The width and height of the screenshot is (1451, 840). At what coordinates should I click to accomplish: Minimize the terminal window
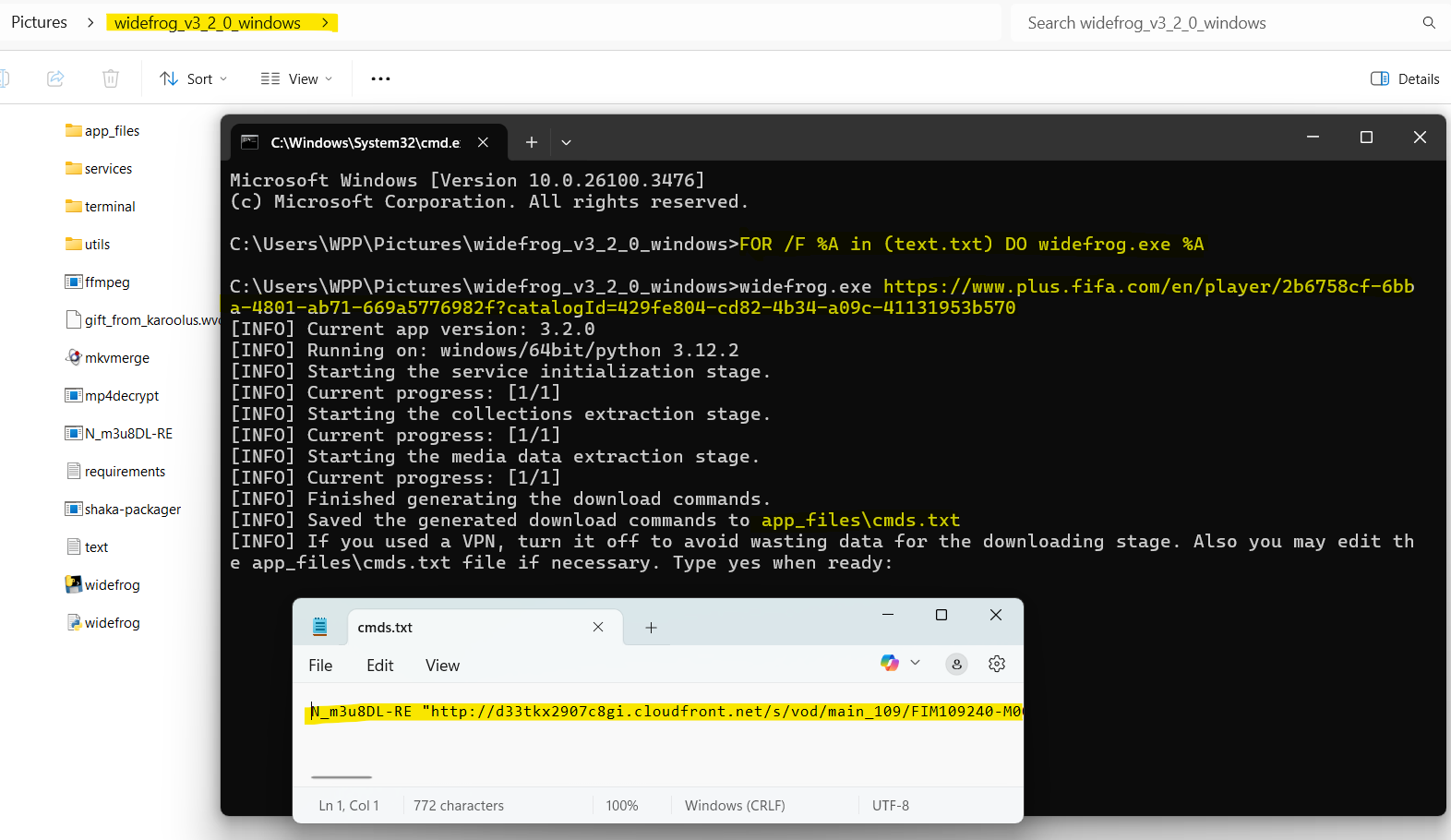coord(1313,138)
